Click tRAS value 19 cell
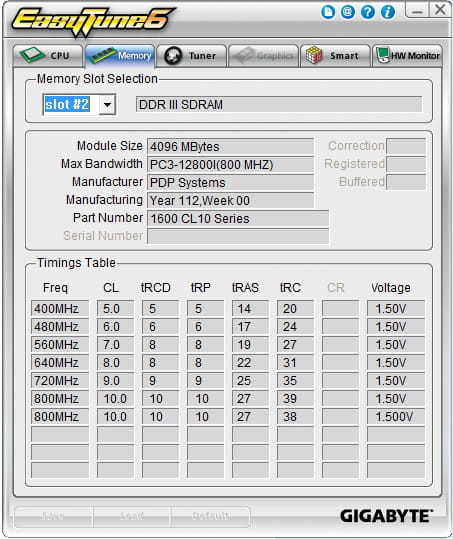Image resolution: width=453 pixels, height=539 pixels. click(250, 344)
